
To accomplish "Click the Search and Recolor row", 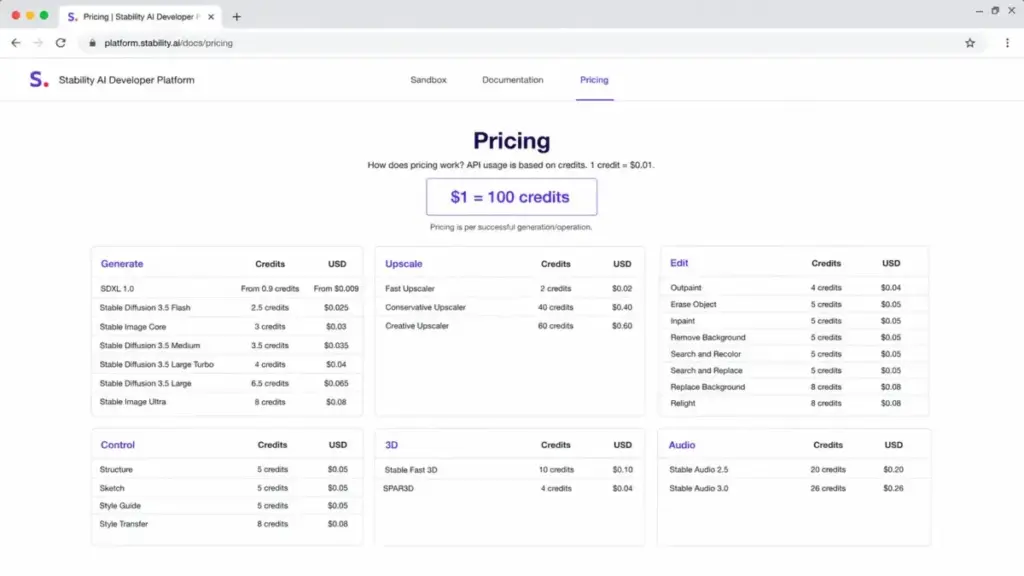I will tap(794, 354).
